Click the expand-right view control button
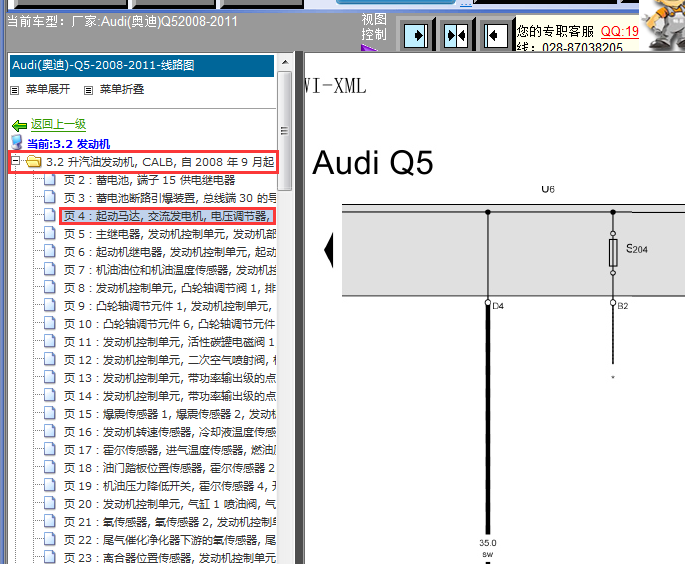This screenshot has height=564, width=685. pyautogui.click(x=416, y=35)
